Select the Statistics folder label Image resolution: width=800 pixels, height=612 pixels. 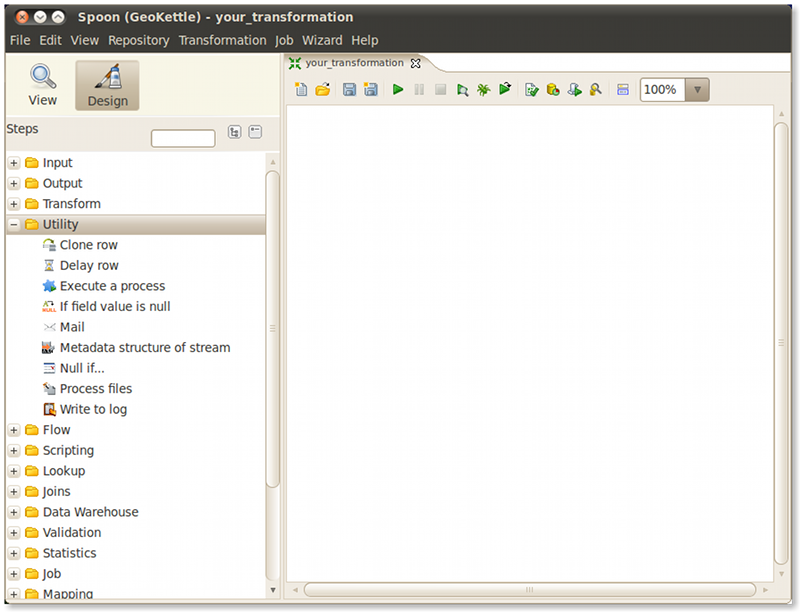69,553
